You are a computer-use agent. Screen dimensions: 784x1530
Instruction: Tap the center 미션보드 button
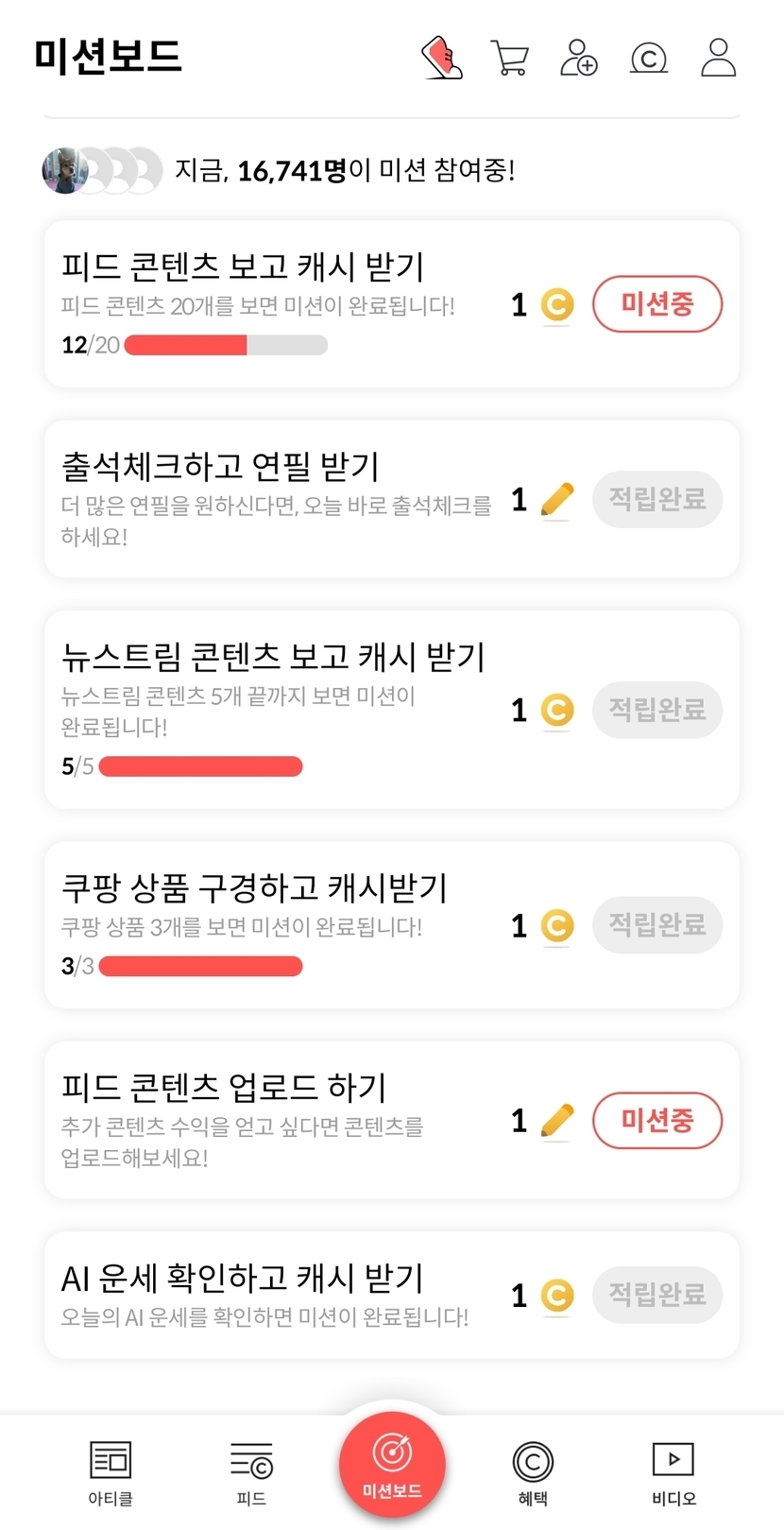point(392,1463)
